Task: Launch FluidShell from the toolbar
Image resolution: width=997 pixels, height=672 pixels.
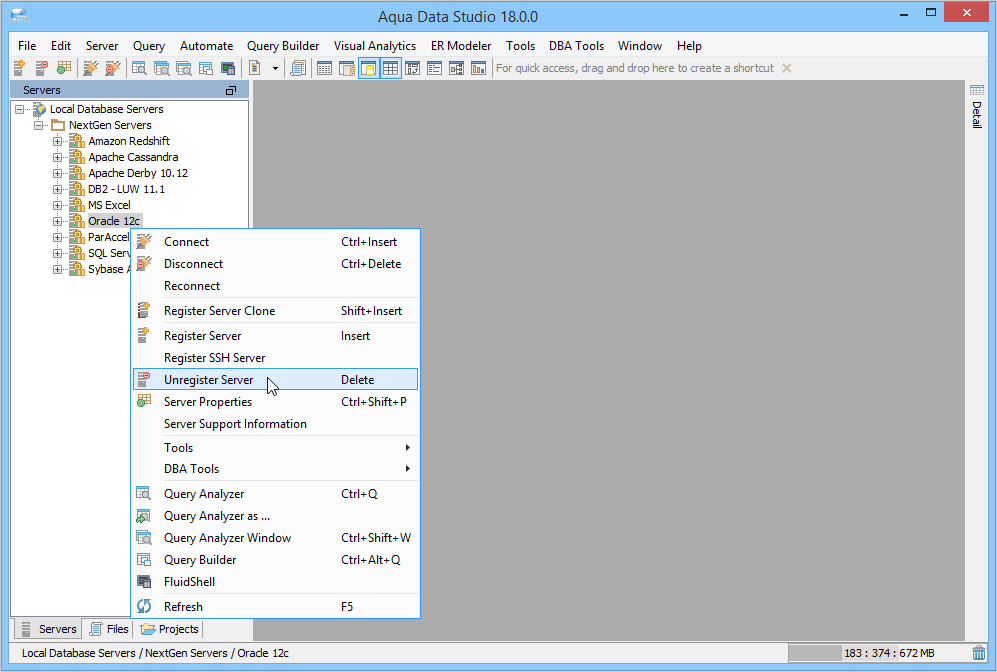Action: [x=228, y=68]
